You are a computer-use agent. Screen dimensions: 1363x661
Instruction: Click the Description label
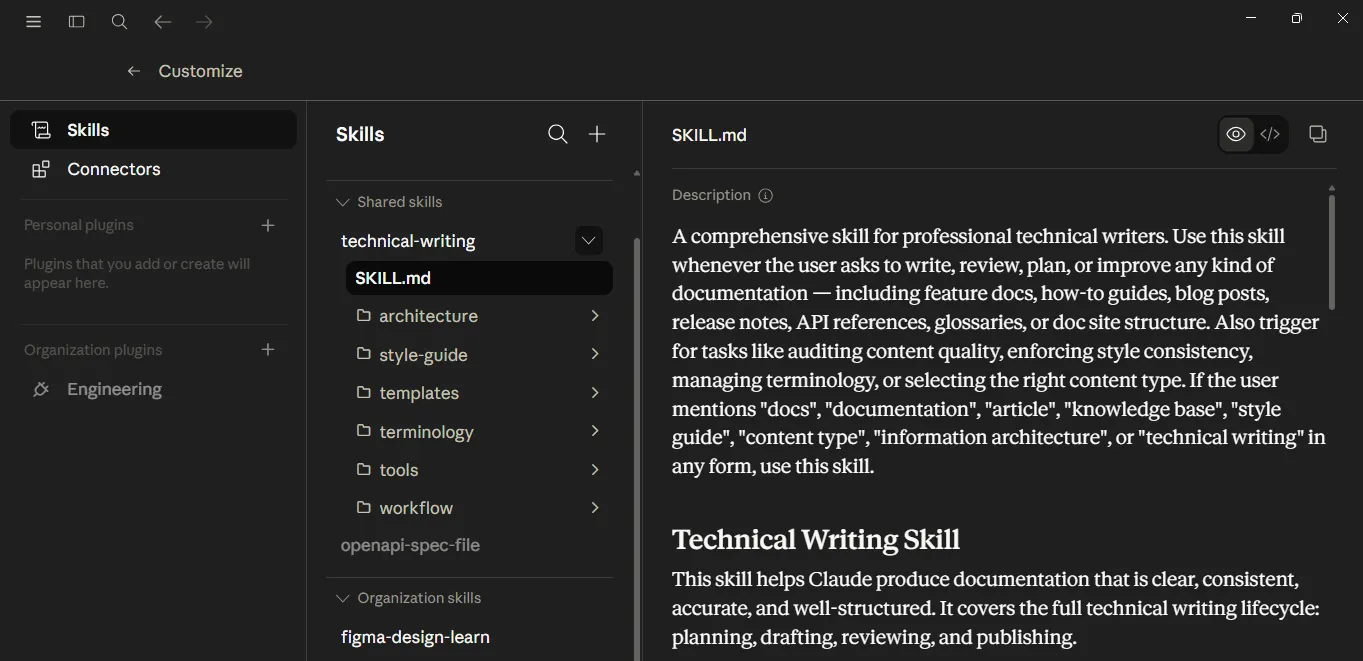(x=711, y=195)
